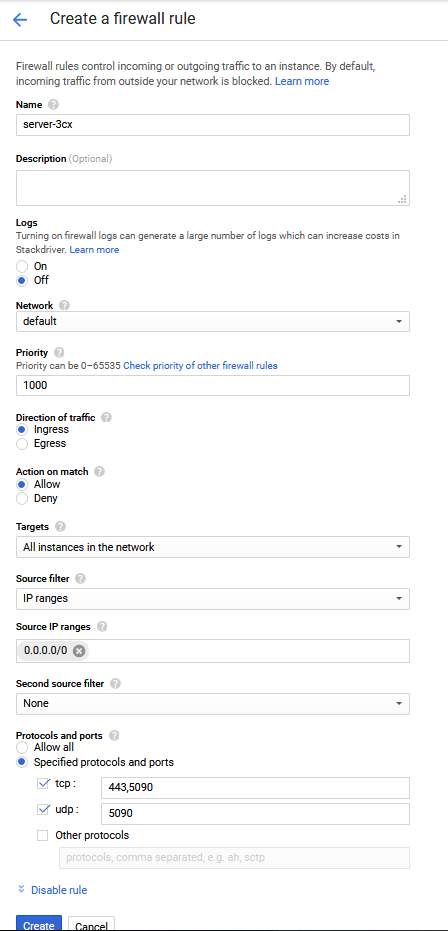This screenshot has width=448, height=931.
Task: Open the Protocols and ports help icon
Action: click(114, 735)
